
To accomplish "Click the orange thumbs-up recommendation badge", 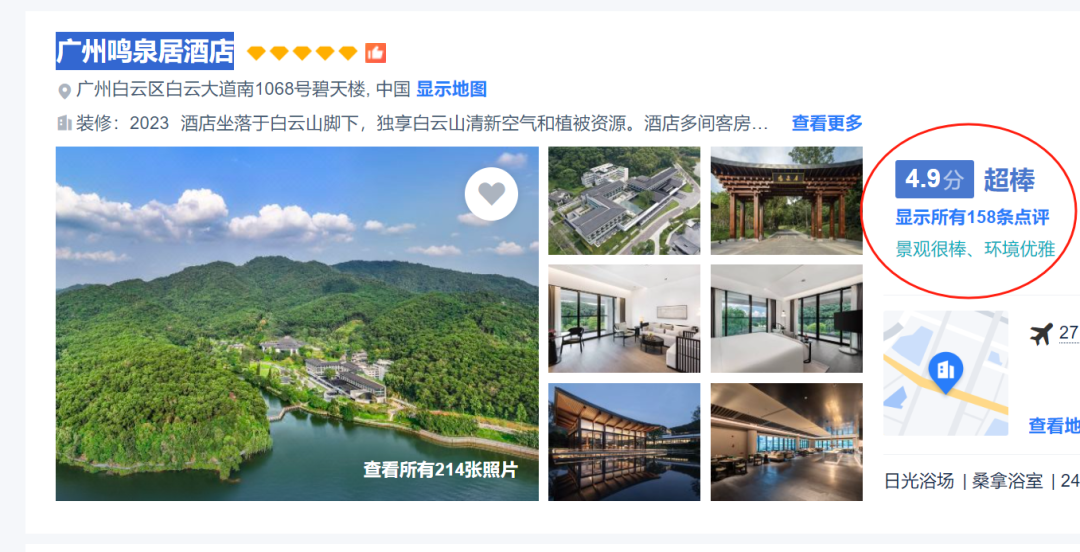I will point(375,52).
